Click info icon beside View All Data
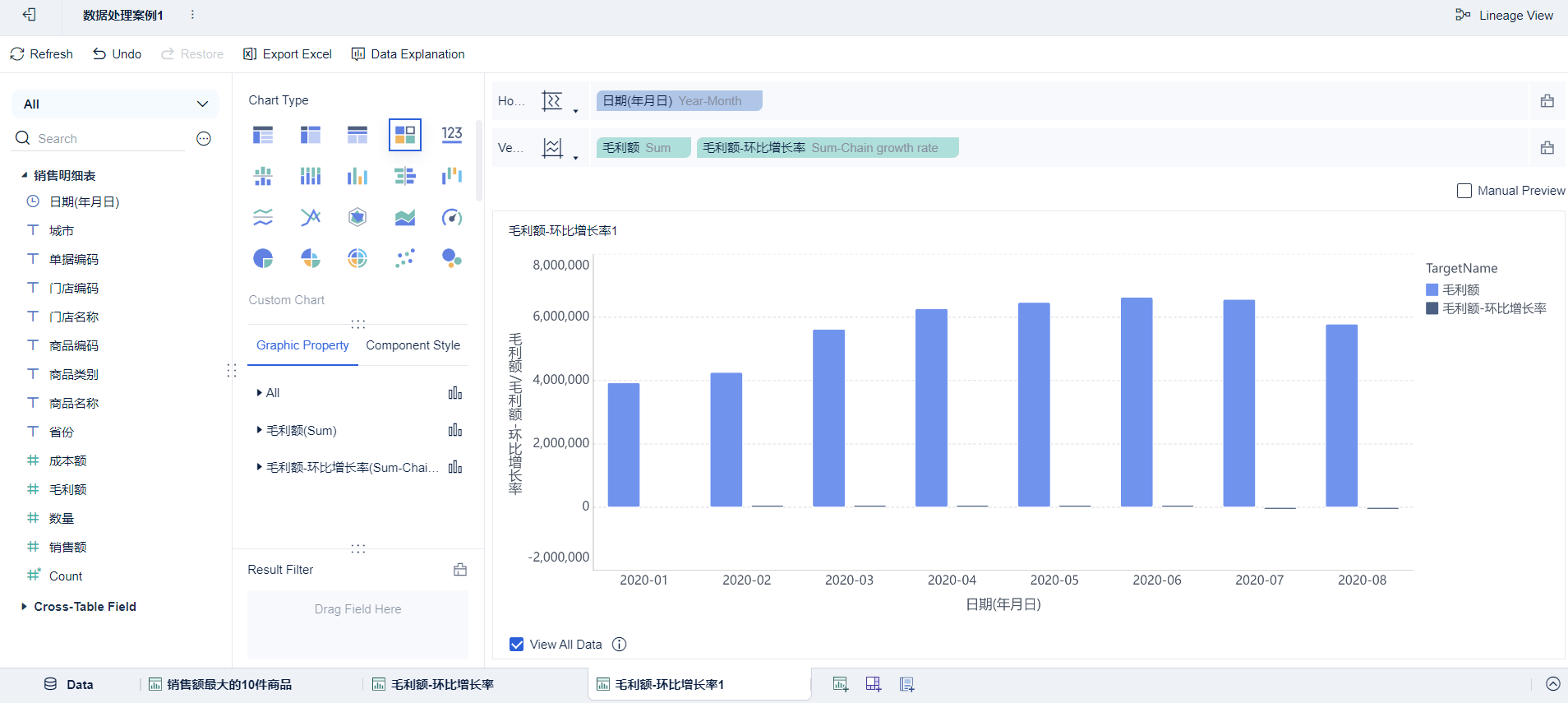This screenshot has height=703, width=1568. click(x=620, y=645)
